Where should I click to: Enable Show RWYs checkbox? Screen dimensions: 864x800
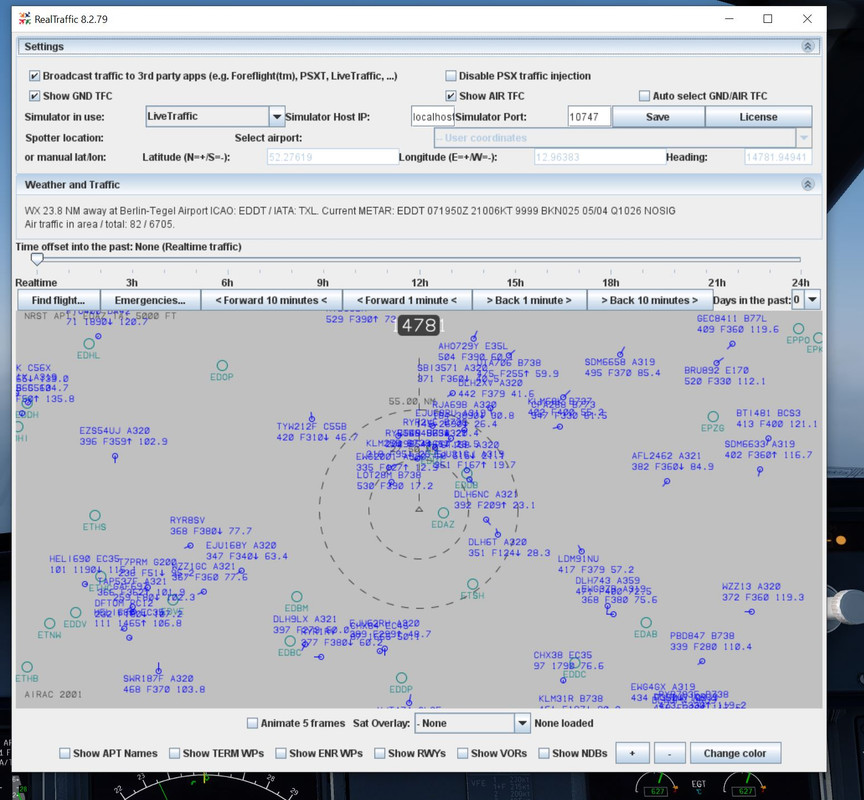pyautogui.click(x=379, y=753)
